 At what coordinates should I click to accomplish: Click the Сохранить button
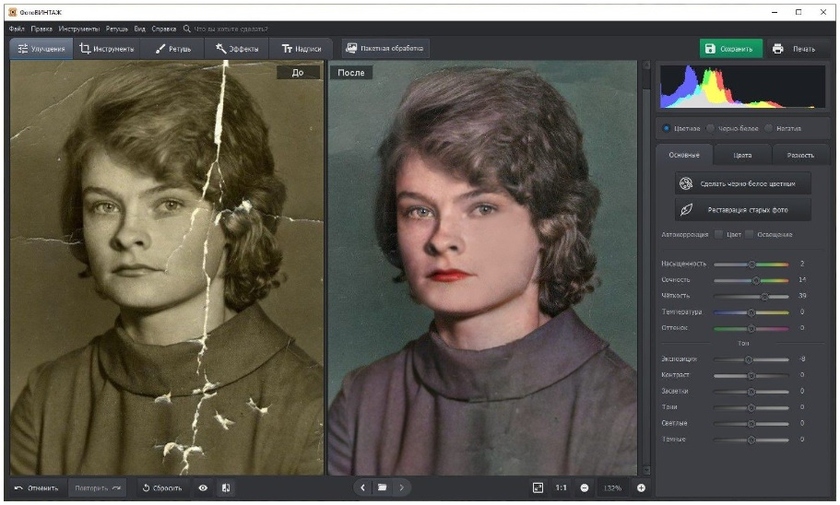point(730,48)
